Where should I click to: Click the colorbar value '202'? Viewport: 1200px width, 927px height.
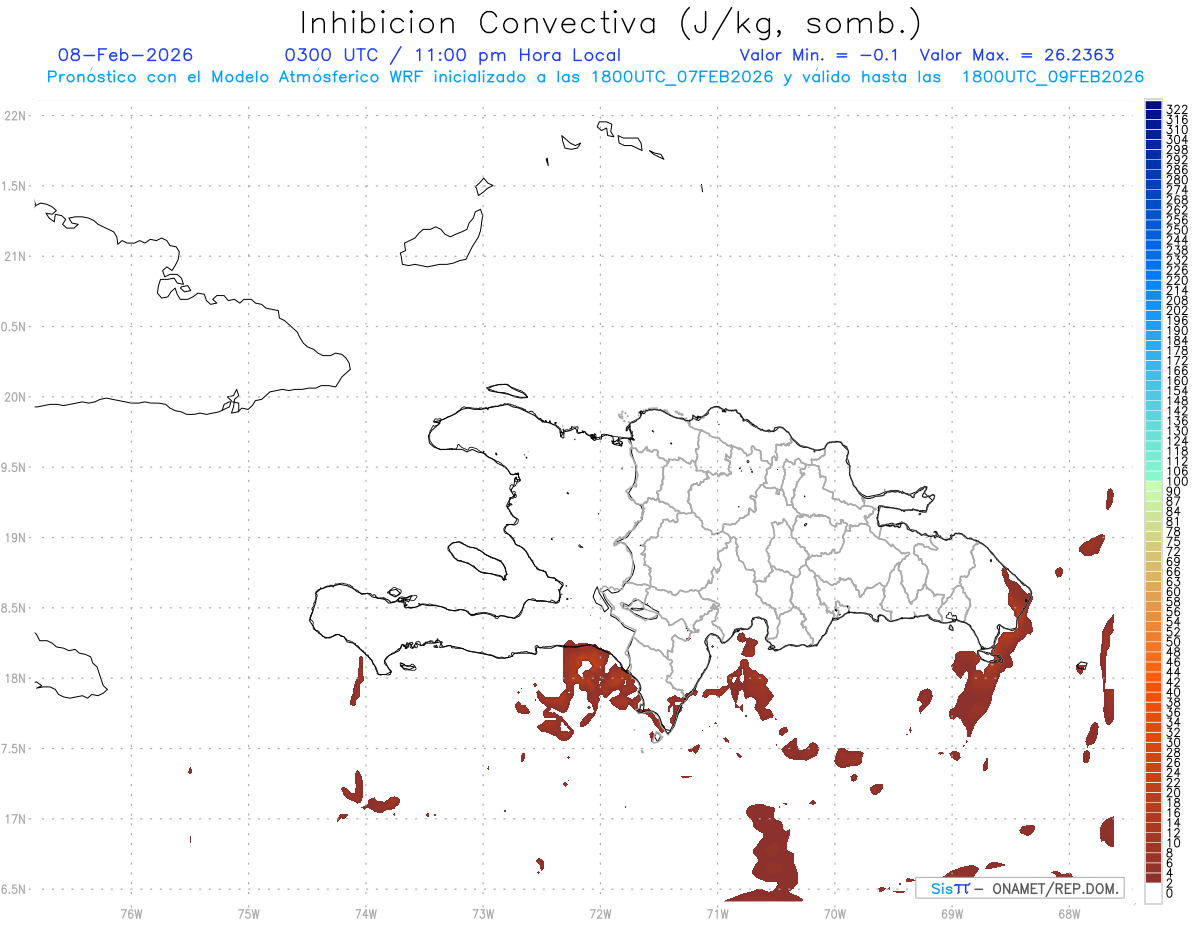pyautogui.click(x=1177, y=310)
